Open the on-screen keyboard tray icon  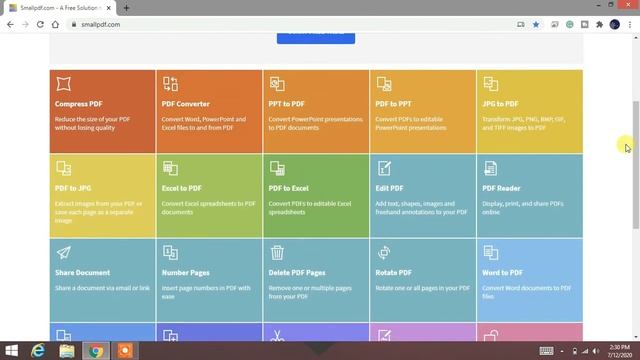[546, 351]
